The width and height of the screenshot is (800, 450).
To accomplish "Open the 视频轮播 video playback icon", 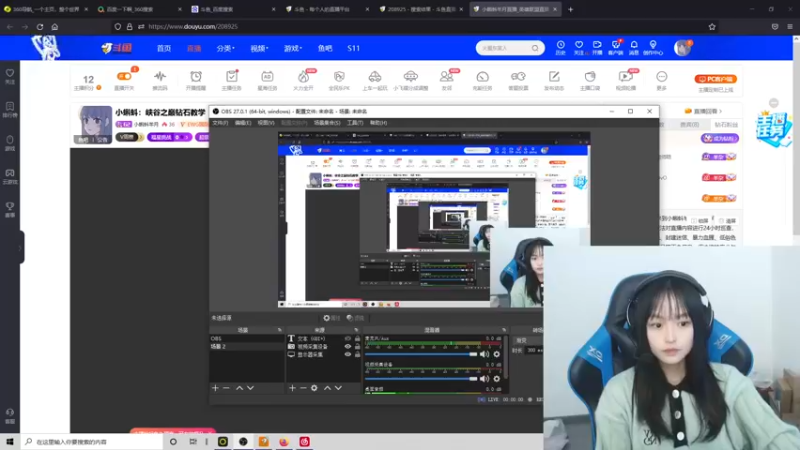I will [626, 77].
